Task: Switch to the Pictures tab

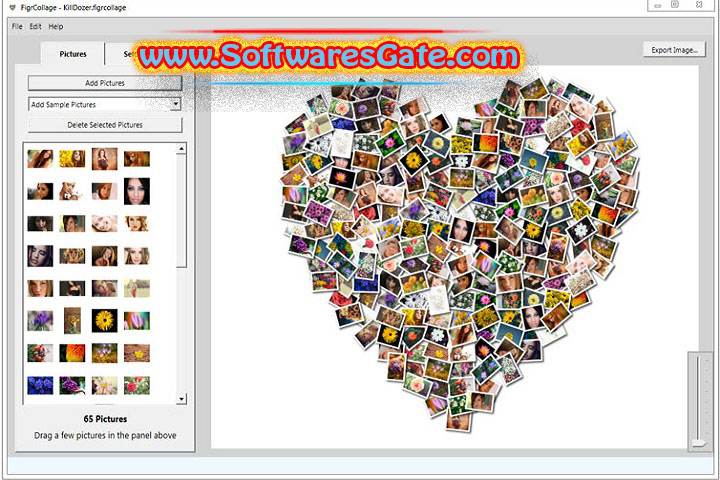Action: tap(73, 54)
